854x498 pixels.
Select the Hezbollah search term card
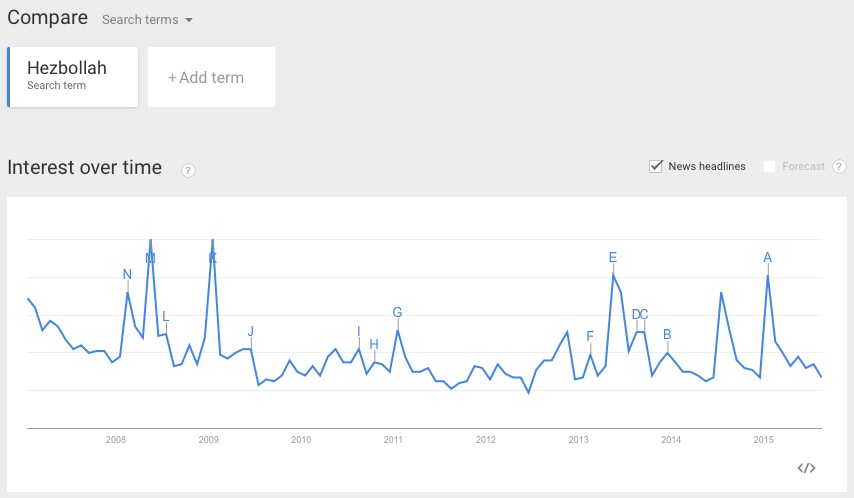[x=73, y=77]
